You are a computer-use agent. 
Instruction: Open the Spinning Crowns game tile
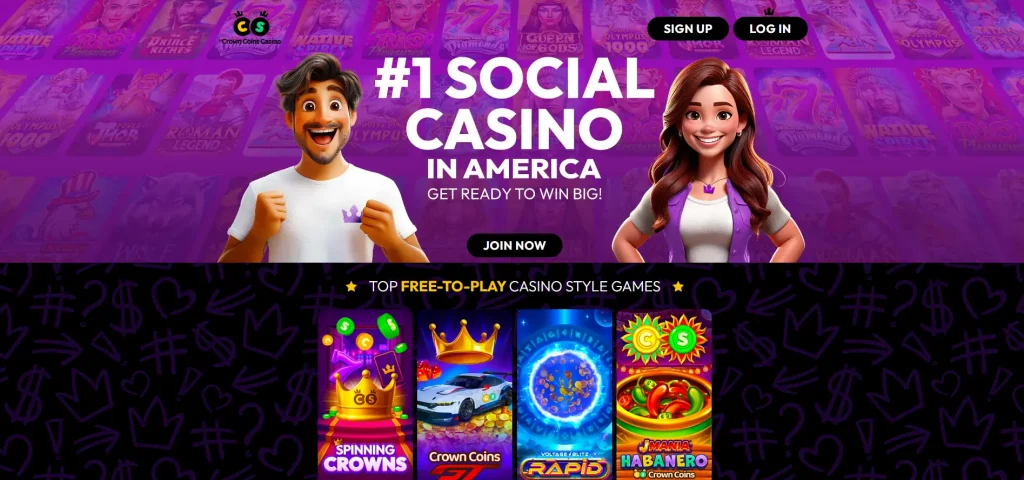366,394
